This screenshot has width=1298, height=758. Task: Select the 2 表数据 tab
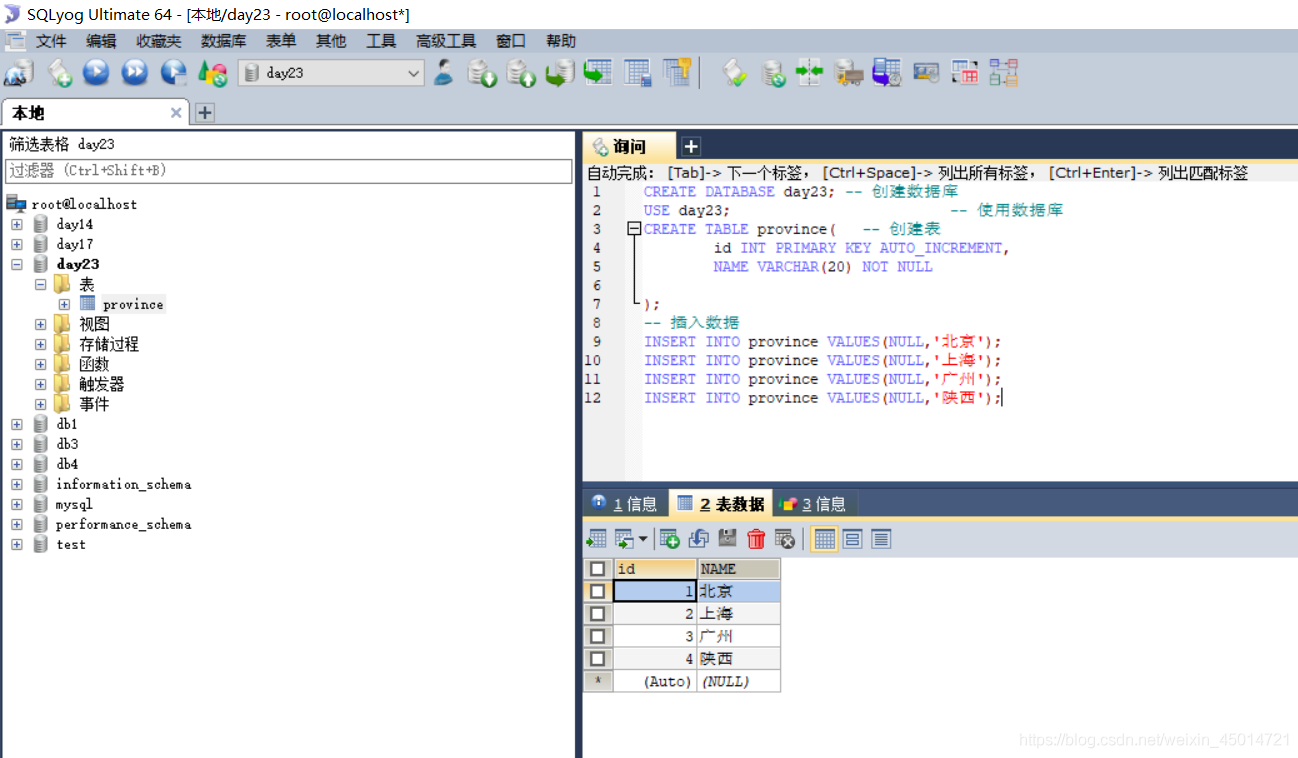tap(721, 504)
